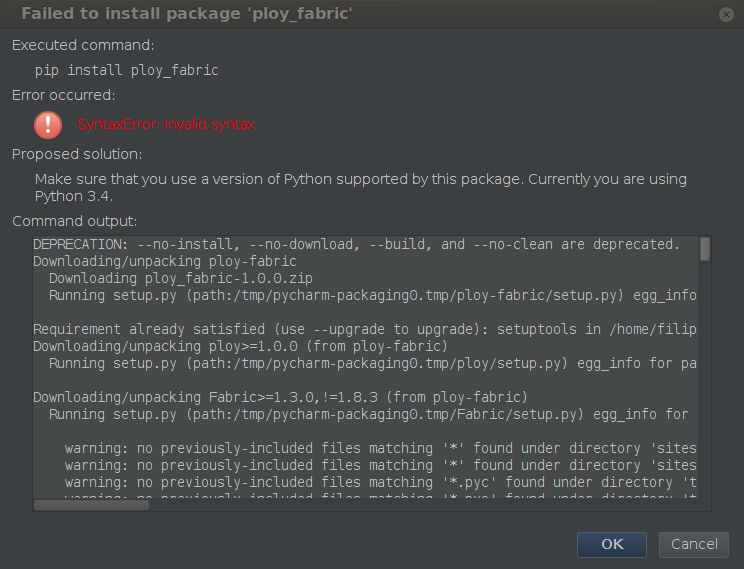Screen dimensions: 744x569
Task: Click the 'Proposed solution:' label
Action: 77,154
